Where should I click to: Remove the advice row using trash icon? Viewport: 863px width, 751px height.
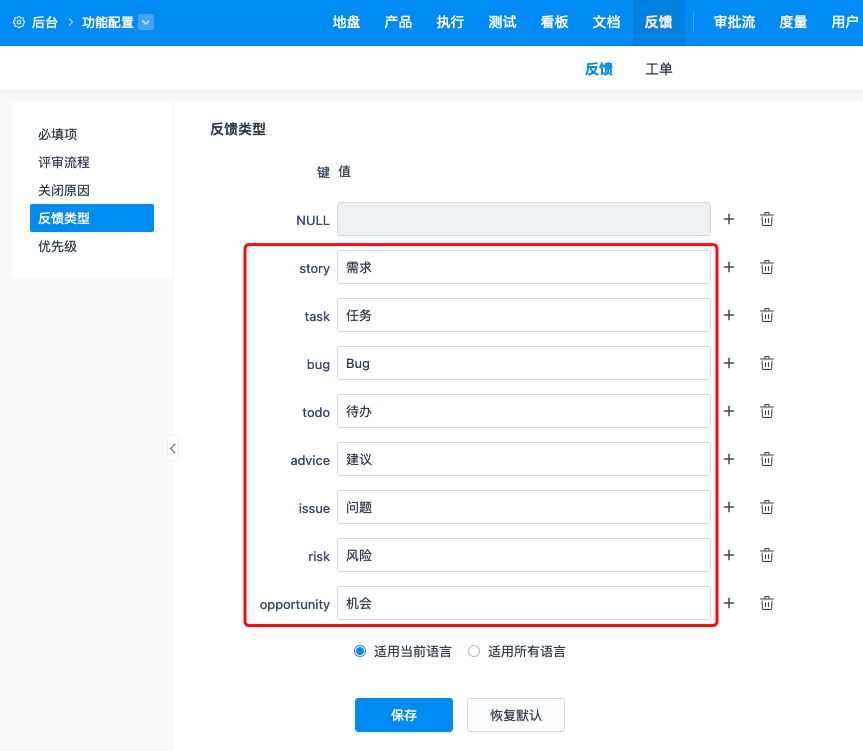(767, 459)
